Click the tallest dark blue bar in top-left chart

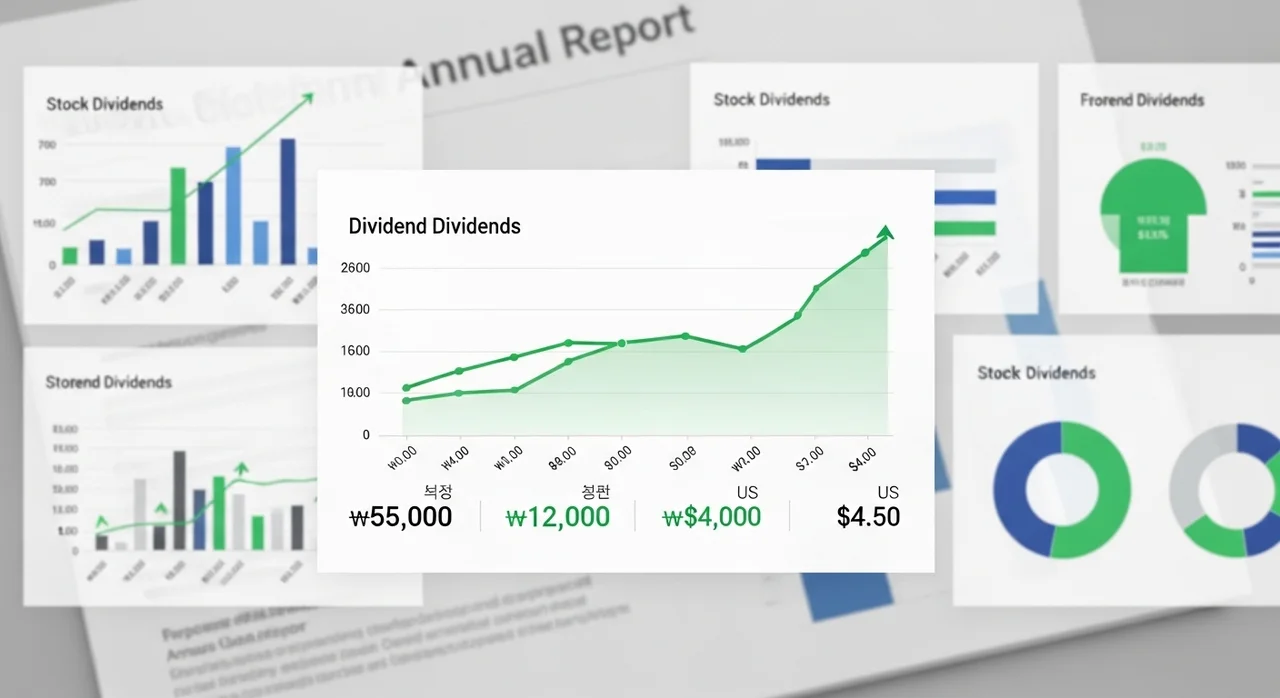click(x=288, y=201)
